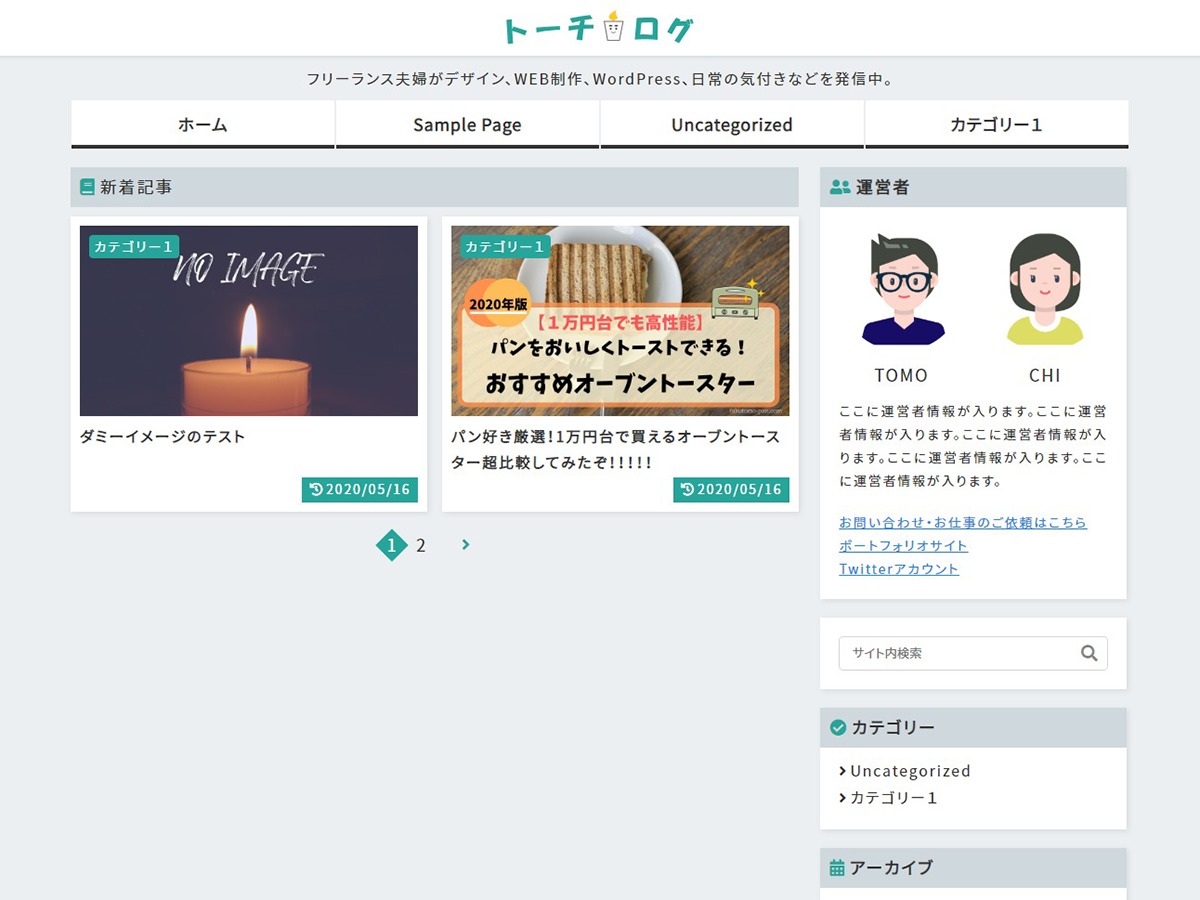Click the サイト内検索 search field
The image size is (1200, 900).
coord(973,653)
